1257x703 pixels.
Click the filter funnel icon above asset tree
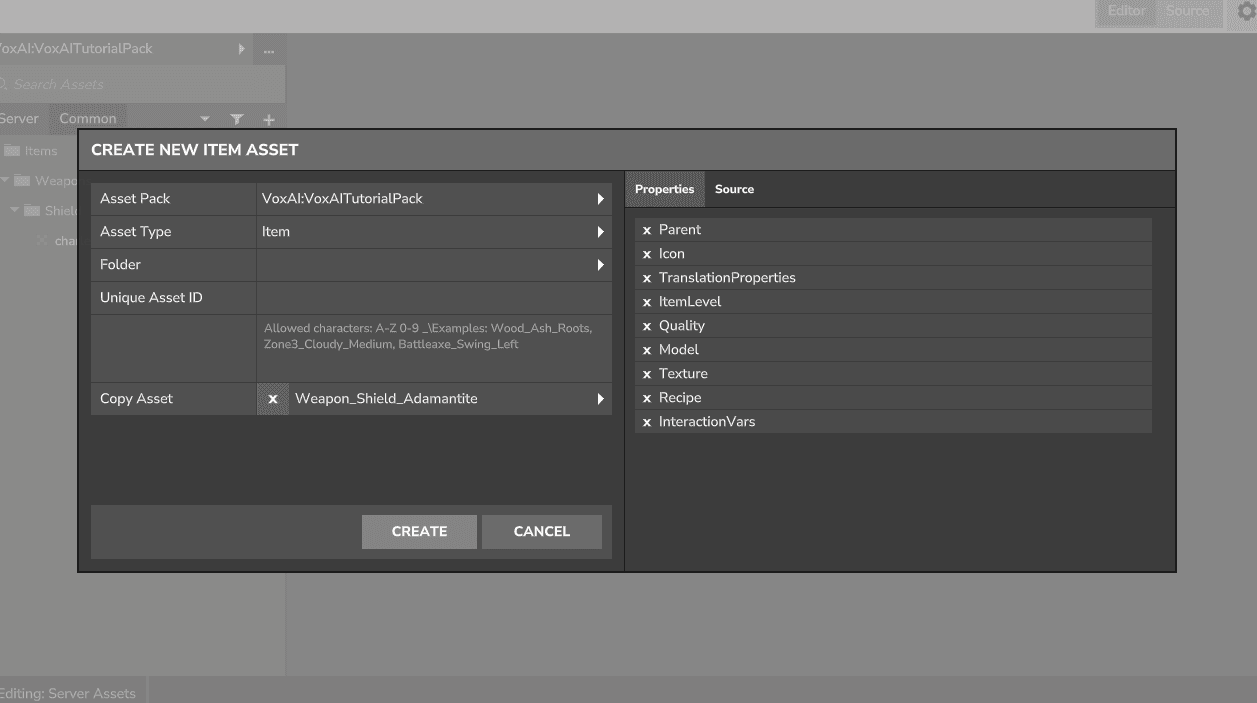click(236, 119)
